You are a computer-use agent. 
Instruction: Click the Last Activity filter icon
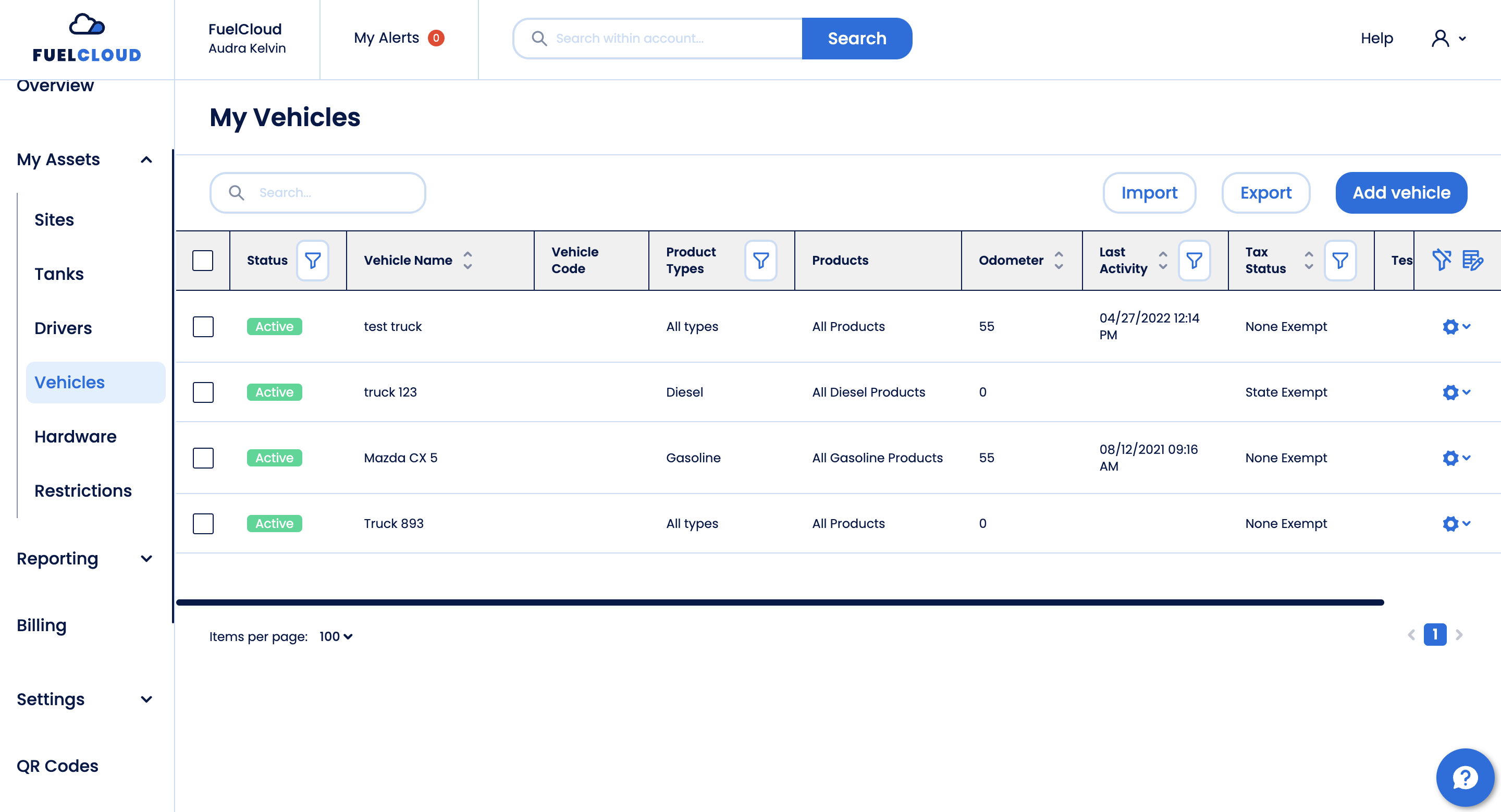click(1194, 261)
